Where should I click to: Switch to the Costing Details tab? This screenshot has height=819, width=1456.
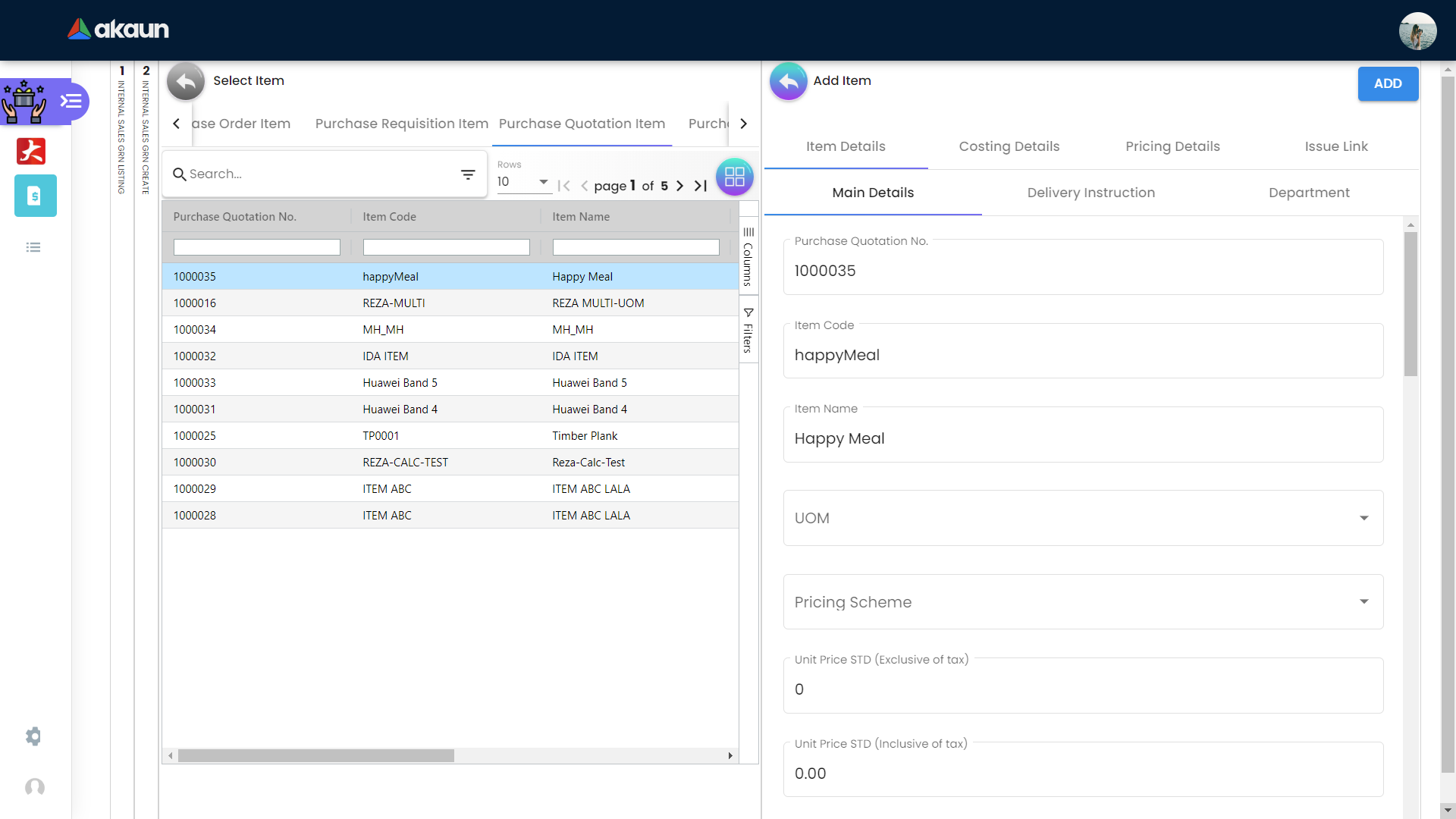coord(1009,146)
